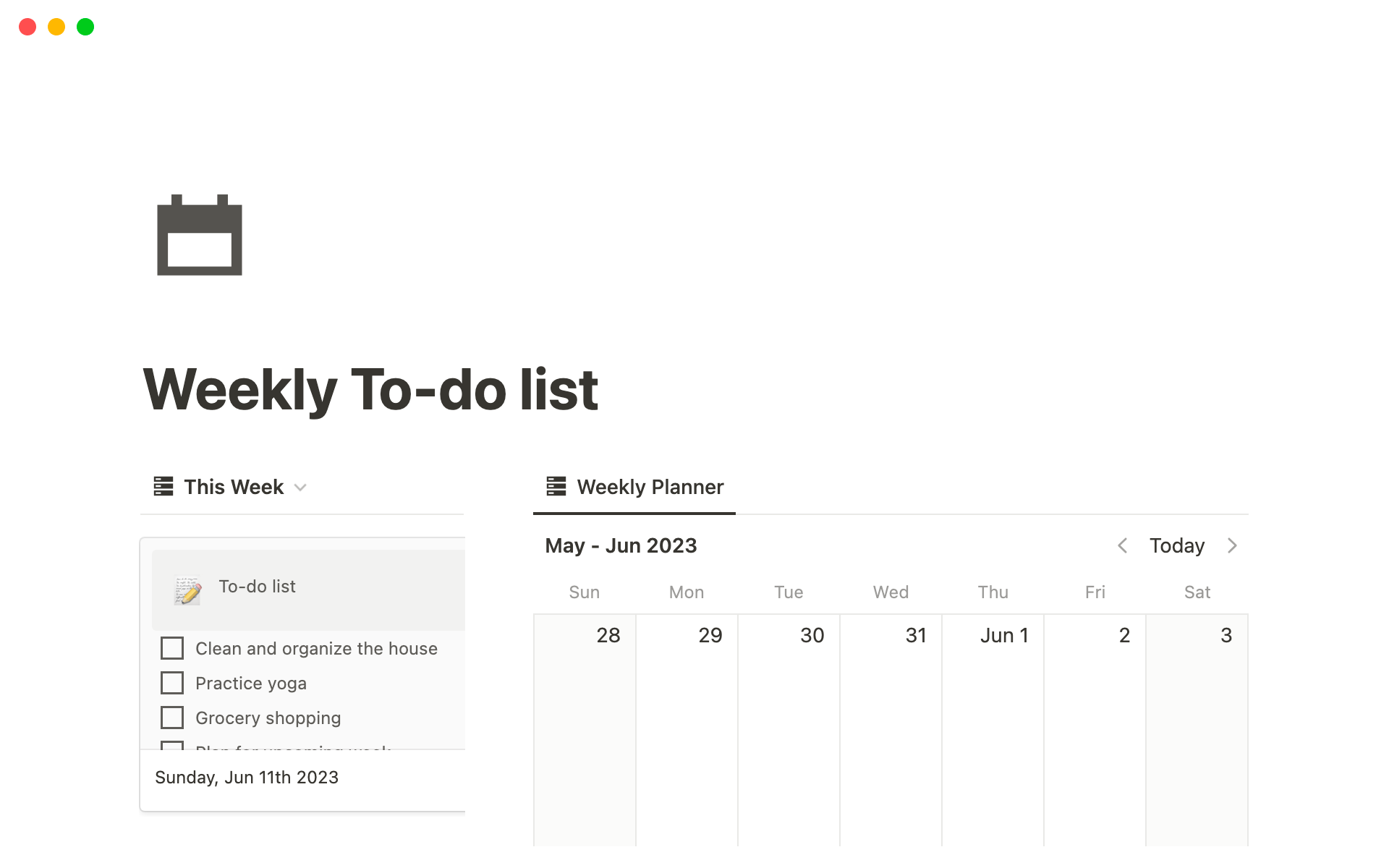Click the previous period chevron in the calendar
1389x868 pixels.
(1122, 546)
